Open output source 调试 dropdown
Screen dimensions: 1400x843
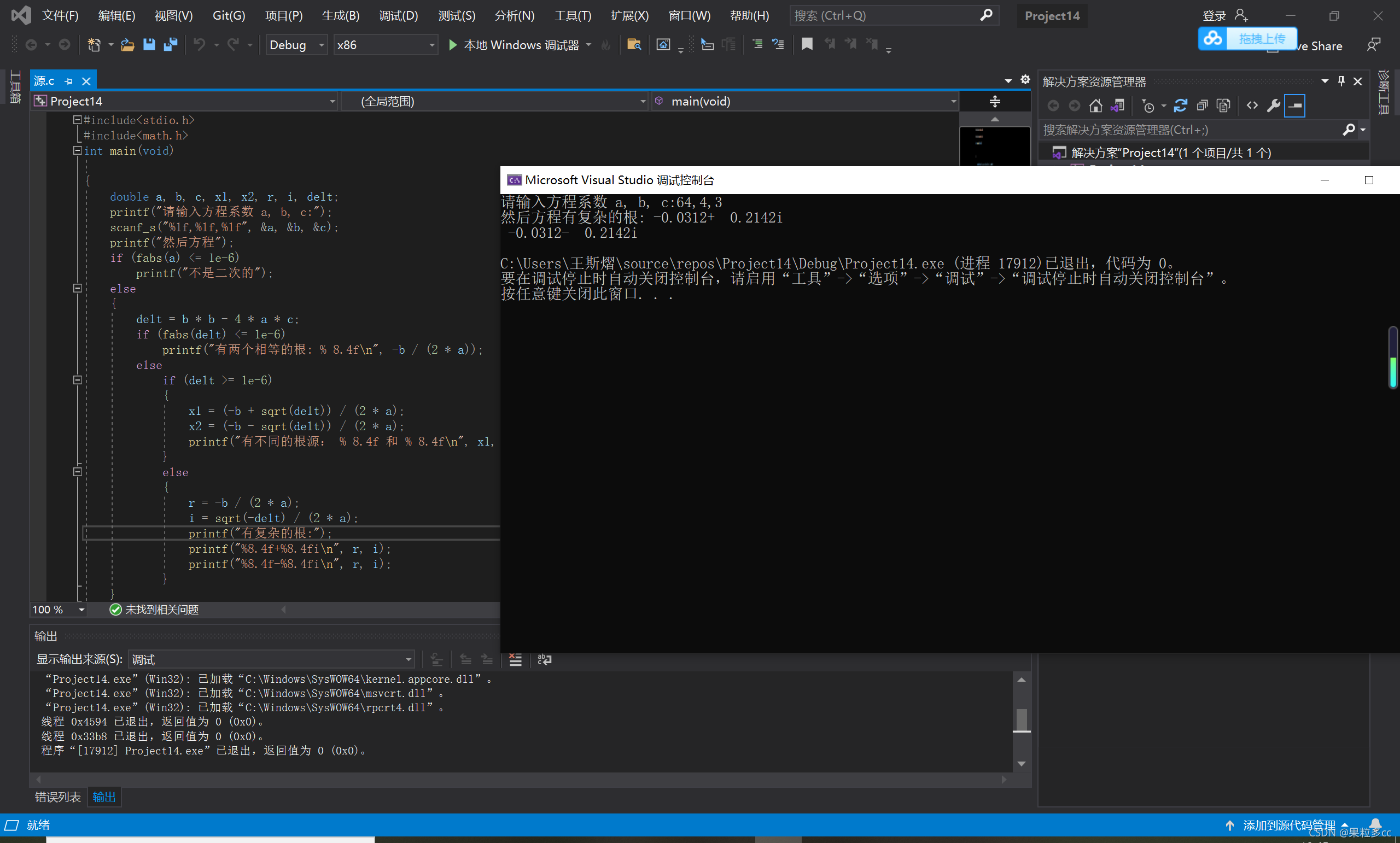click(272, 659)
